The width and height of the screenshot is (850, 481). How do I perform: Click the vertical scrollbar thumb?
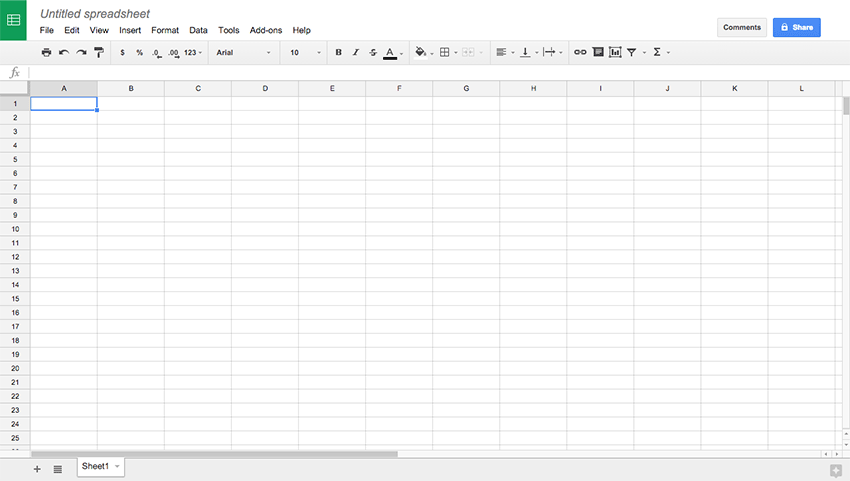[x=846, y=106]
